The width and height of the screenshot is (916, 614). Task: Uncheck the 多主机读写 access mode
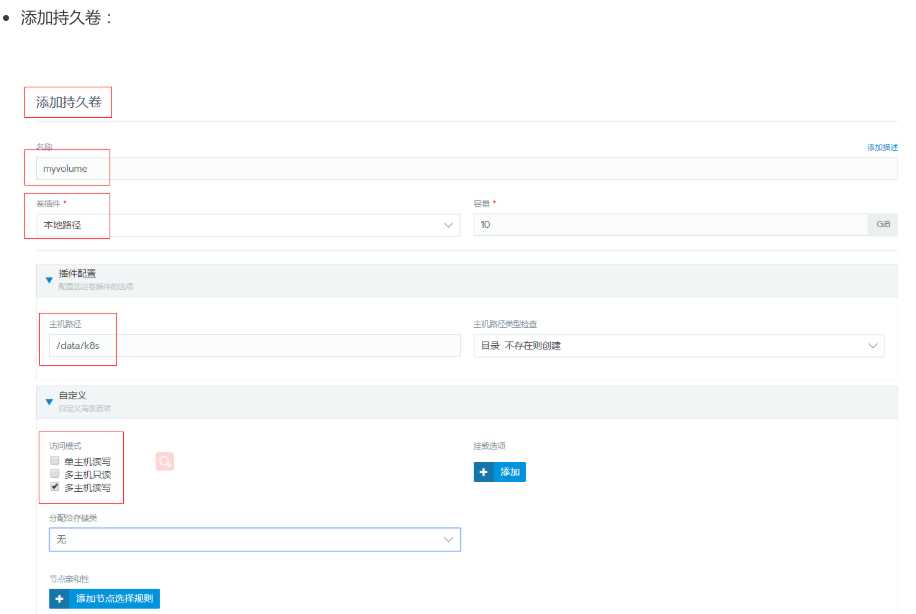[55, 487]
